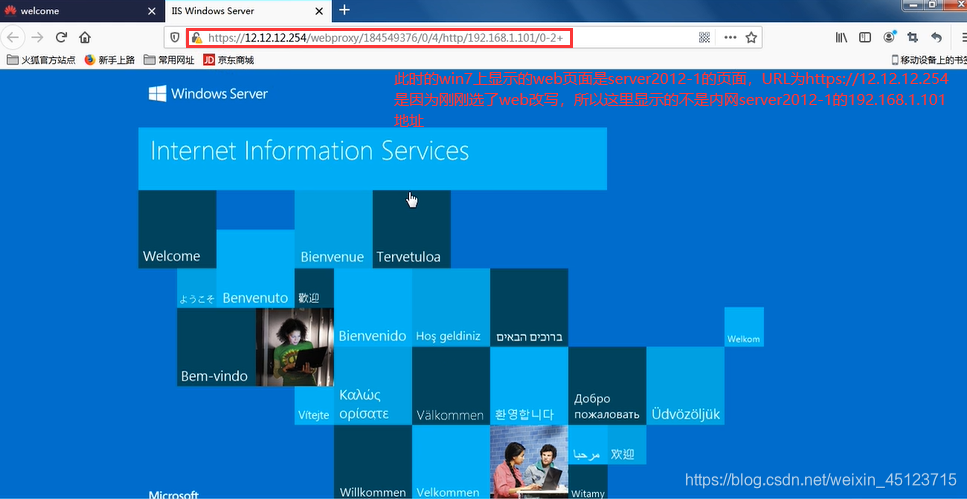
Task: Click the Bem-vindo tile
Action: tap(216, 347)
